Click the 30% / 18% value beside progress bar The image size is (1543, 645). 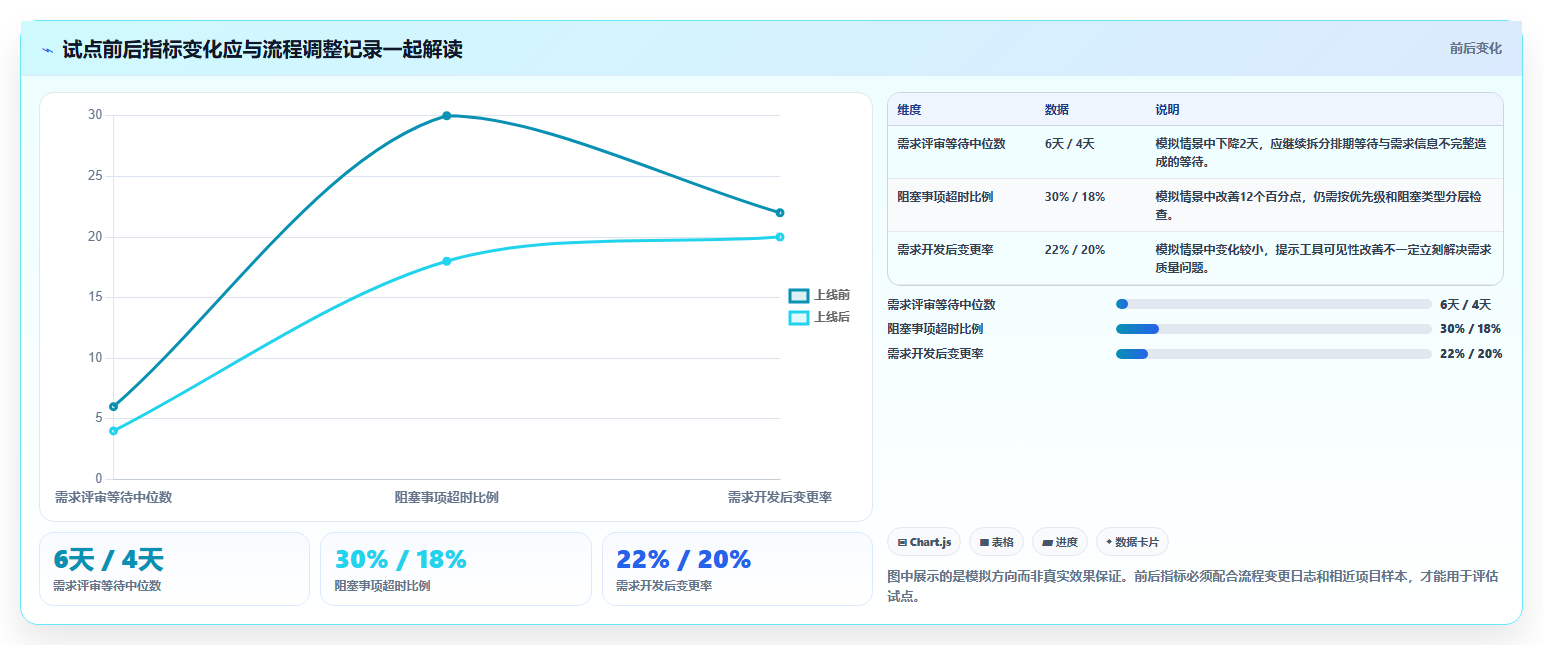pyautogui.click(x=1470, y=329)
